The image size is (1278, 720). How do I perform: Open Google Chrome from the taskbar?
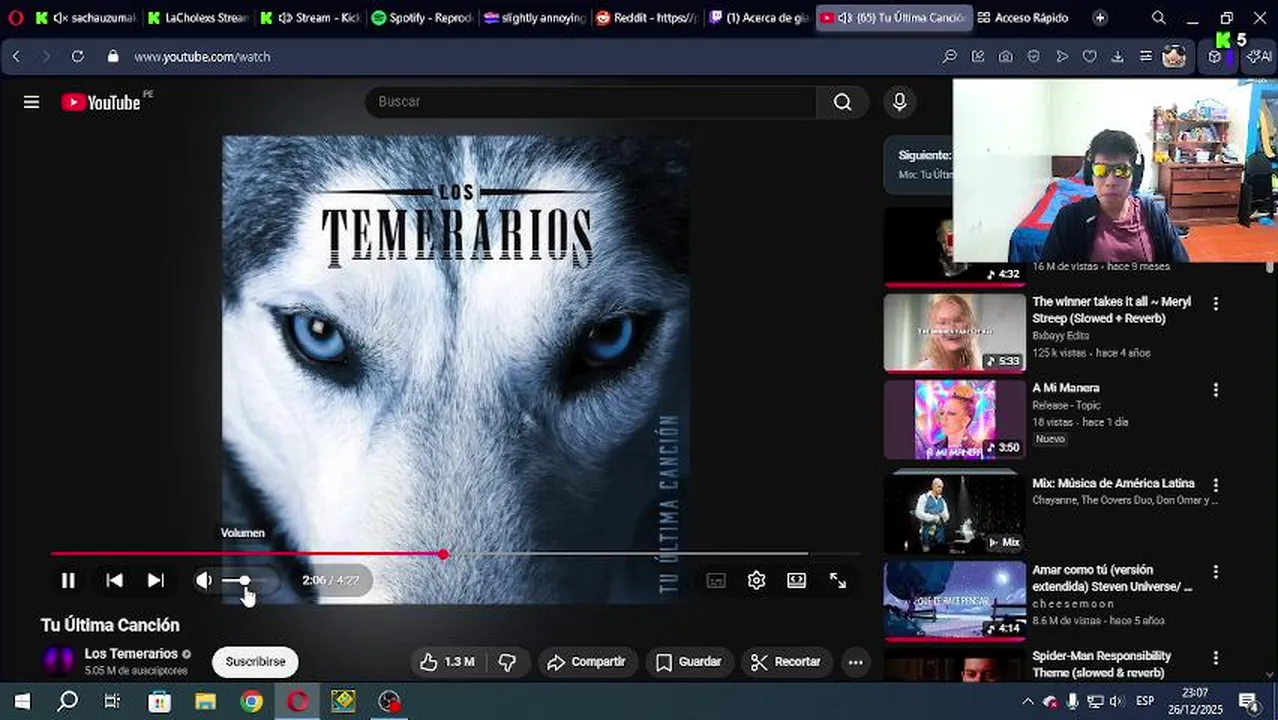pos(251,701)
